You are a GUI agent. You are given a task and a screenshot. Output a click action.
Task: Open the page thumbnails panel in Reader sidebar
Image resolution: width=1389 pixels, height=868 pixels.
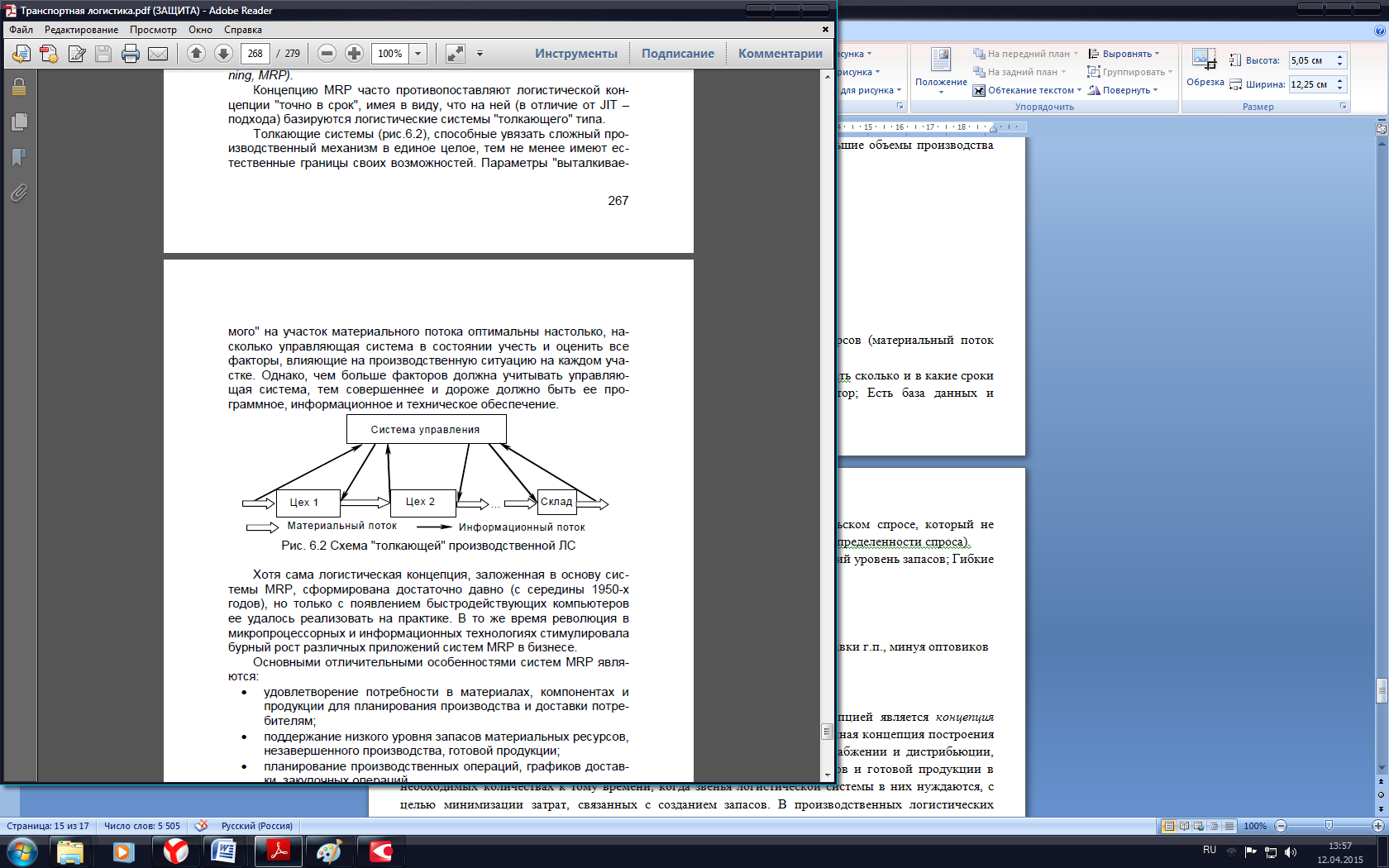click(x=19, y=122)
